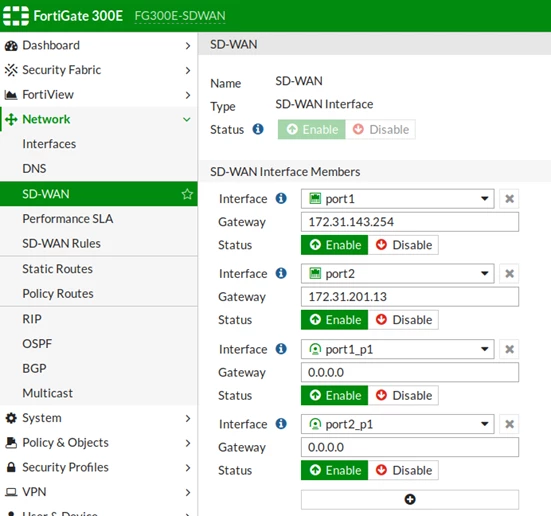Click the System gear icon in sidebar

point(11,418)
